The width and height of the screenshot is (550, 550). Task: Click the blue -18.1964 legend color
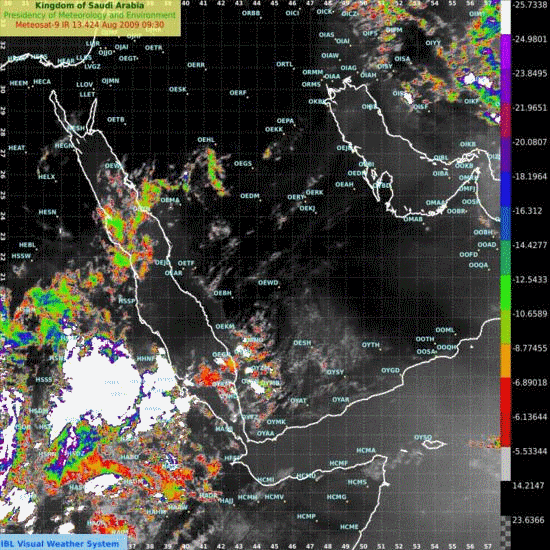[x=505, y=189]
